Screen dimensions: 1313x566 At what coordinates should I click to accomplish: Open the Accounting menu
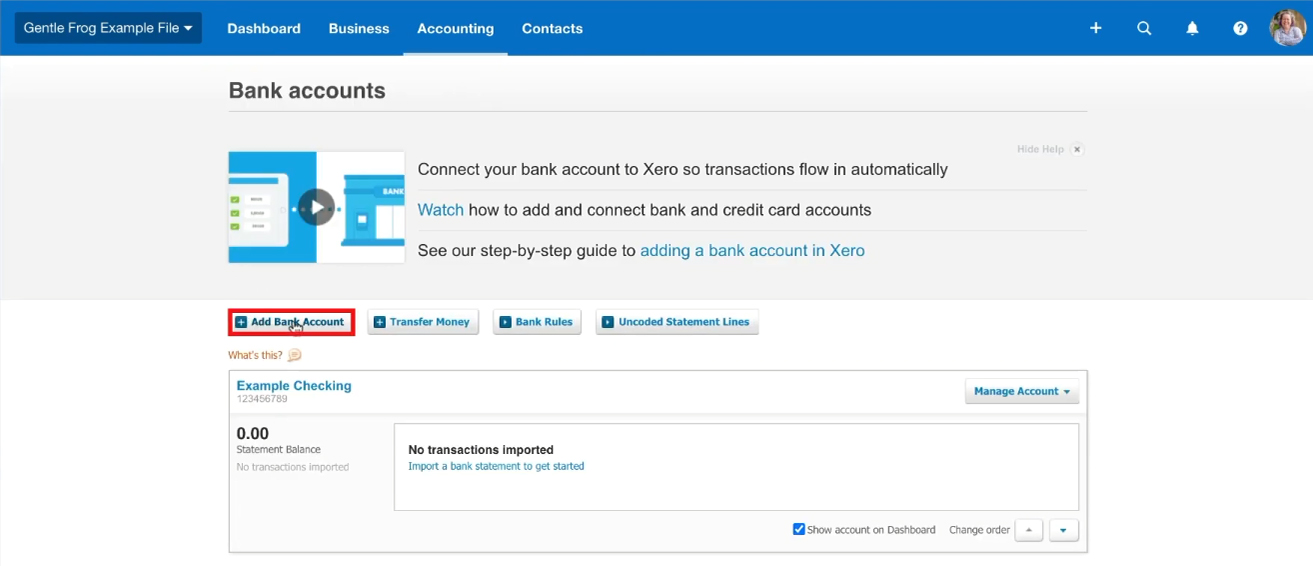455,28
